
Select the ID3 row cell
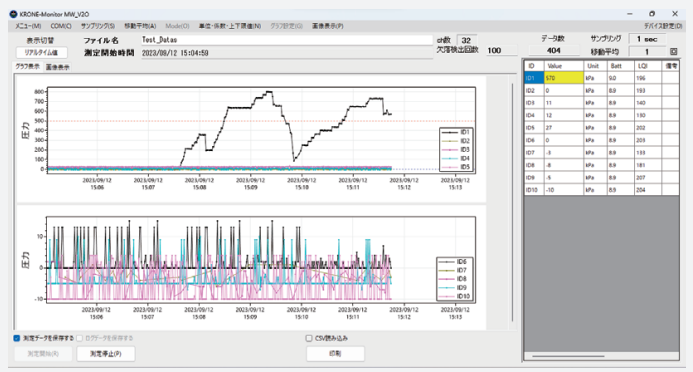click(534, 103)
